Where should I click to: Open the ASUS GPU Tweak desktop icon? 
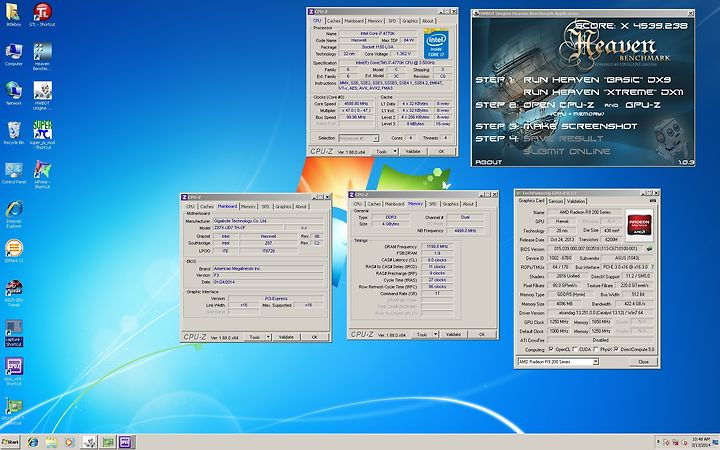tap(13, 293)
